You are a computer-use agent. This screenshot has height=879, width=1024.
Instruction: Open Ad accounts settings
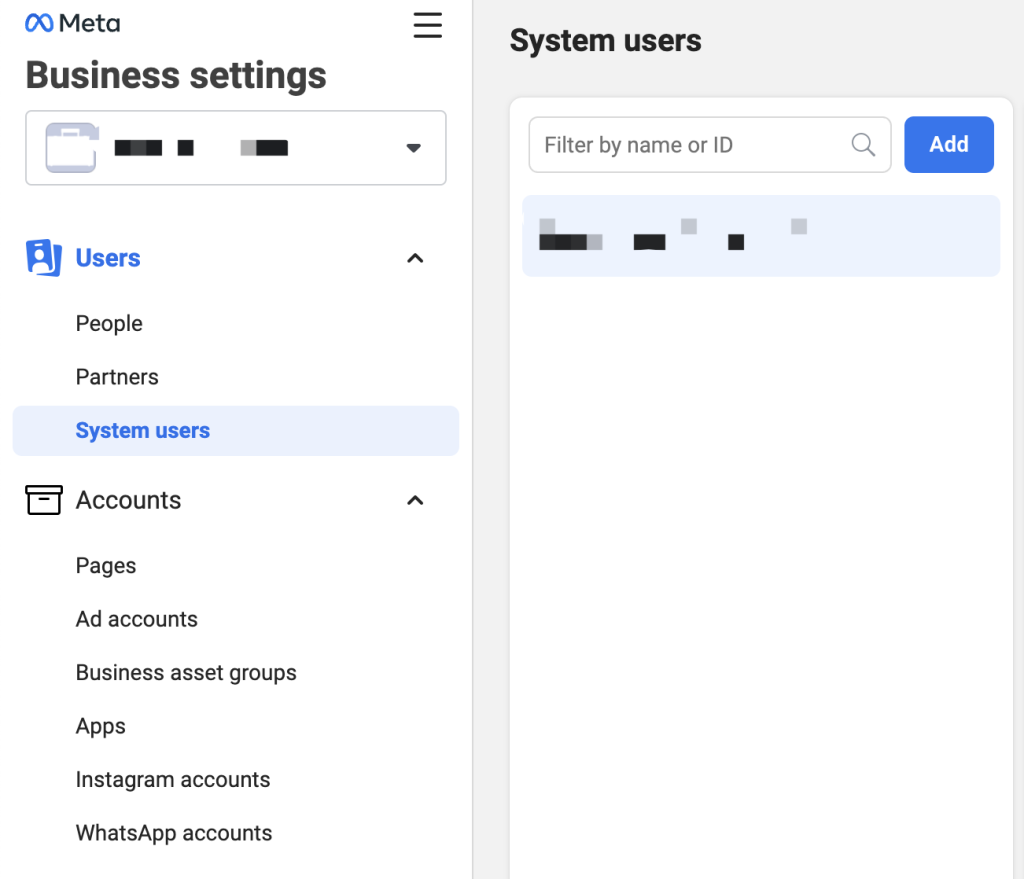click(x=136, y=619)
